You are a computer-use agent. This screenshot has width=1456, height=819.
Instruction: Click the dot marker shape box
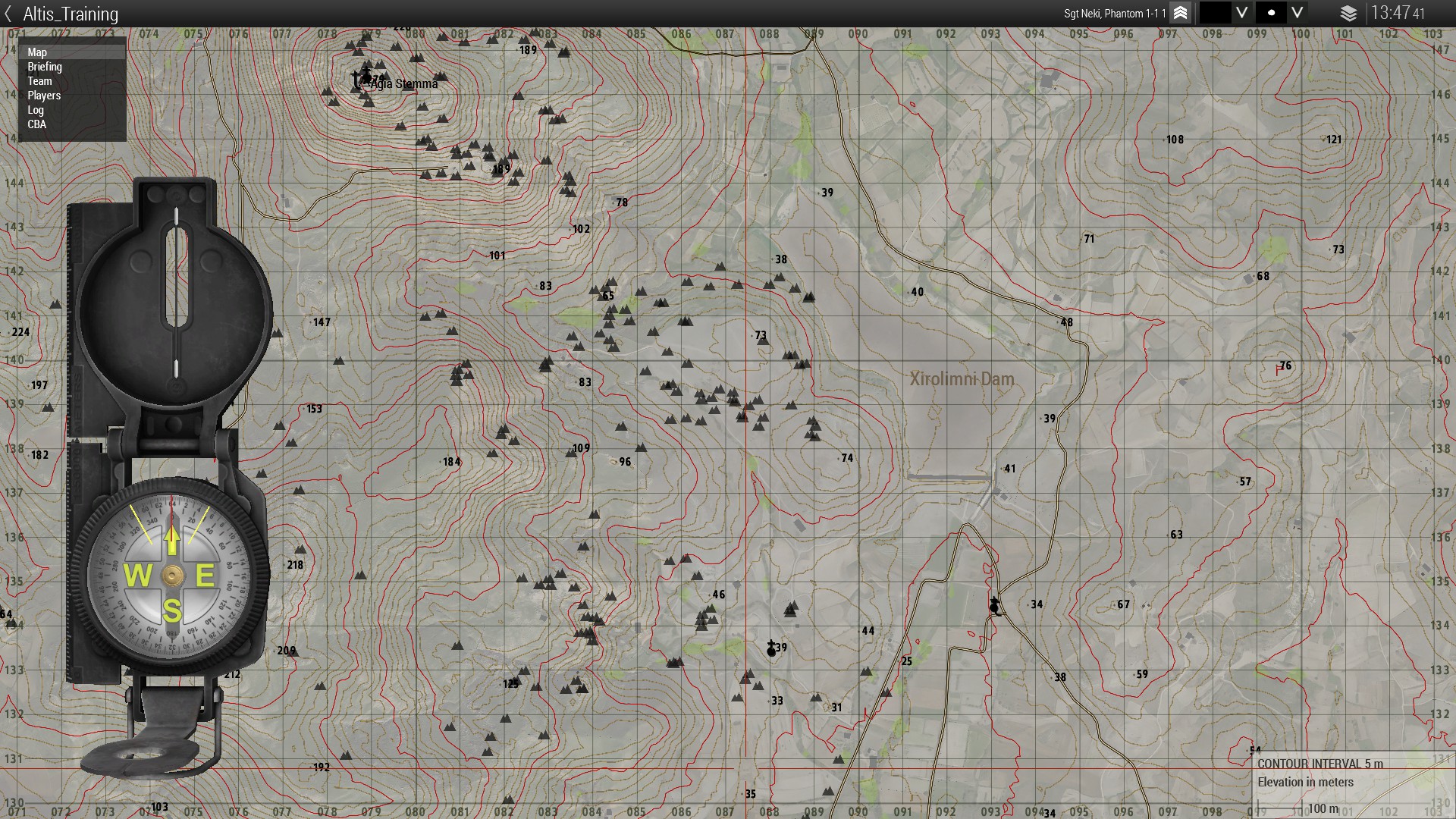pos(1271,13)
